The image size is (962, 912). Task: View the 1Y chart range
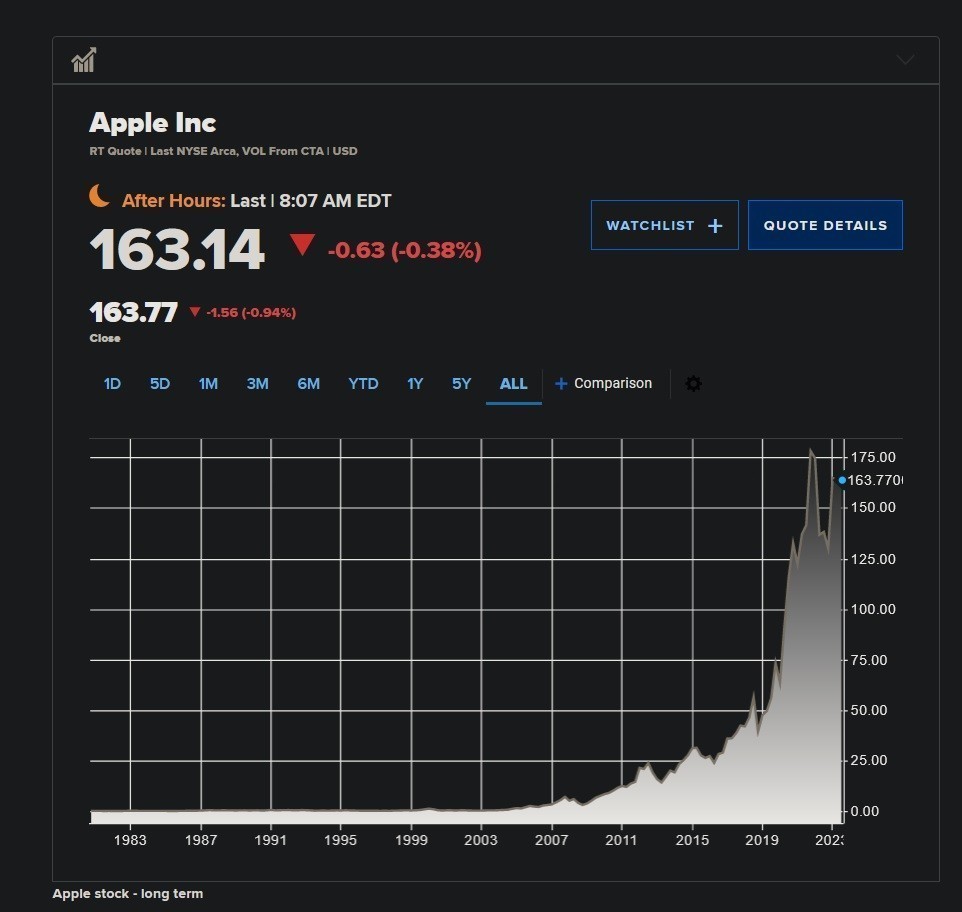point(415,384)
